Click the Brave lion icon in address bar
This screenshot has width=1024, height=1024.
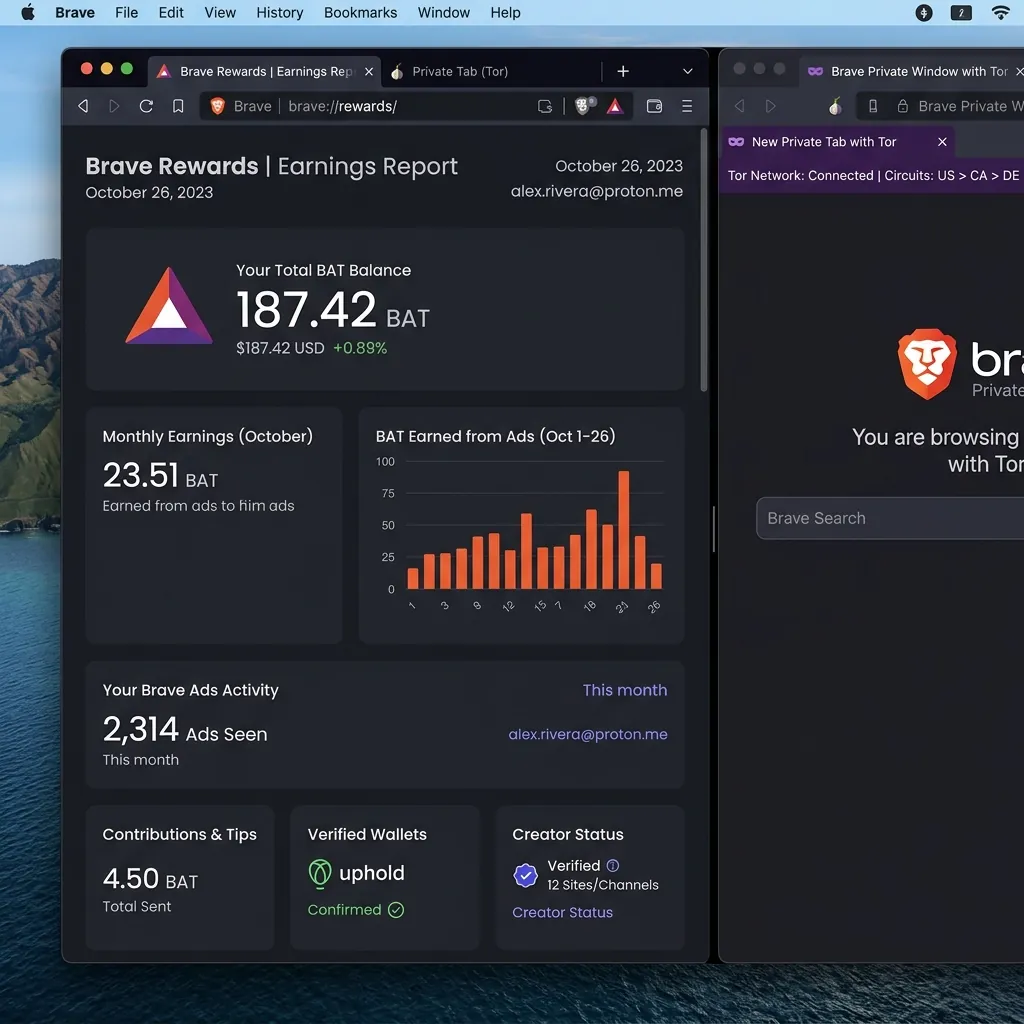217,106
